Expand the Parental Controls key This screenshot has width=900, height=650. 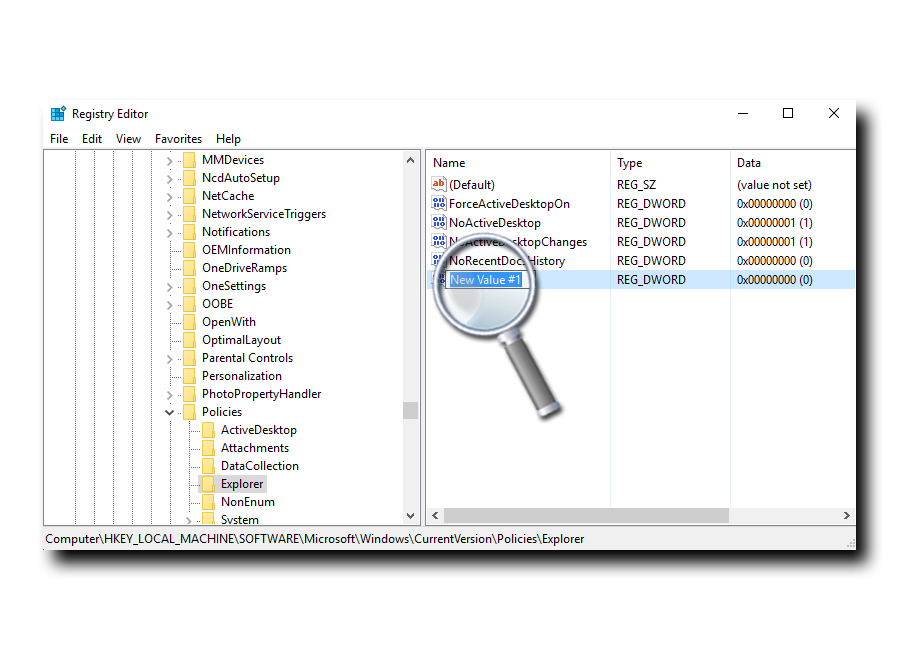pos(169,359)
